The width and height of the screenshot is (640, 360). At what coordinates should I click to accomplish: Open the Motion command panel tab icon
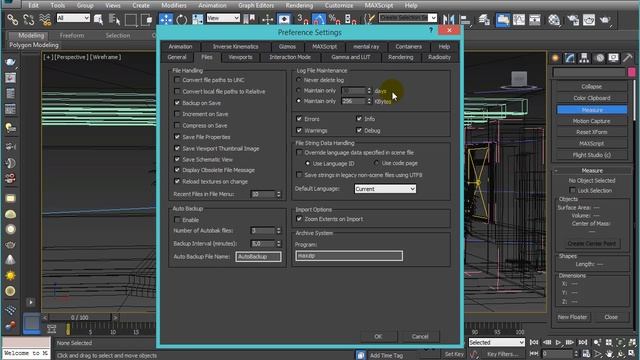[x=600, y=58]
